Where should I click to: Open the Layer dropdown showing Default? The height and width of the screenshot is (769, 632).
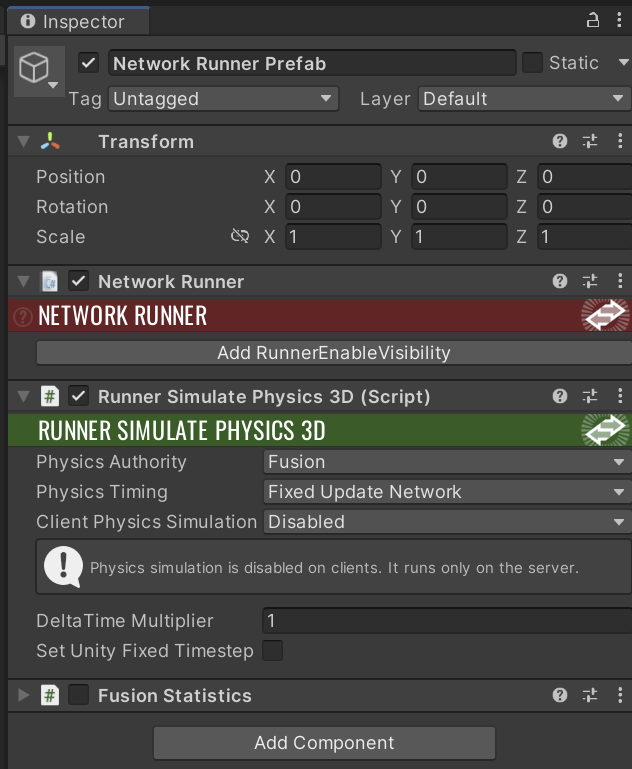coord(525,99)
